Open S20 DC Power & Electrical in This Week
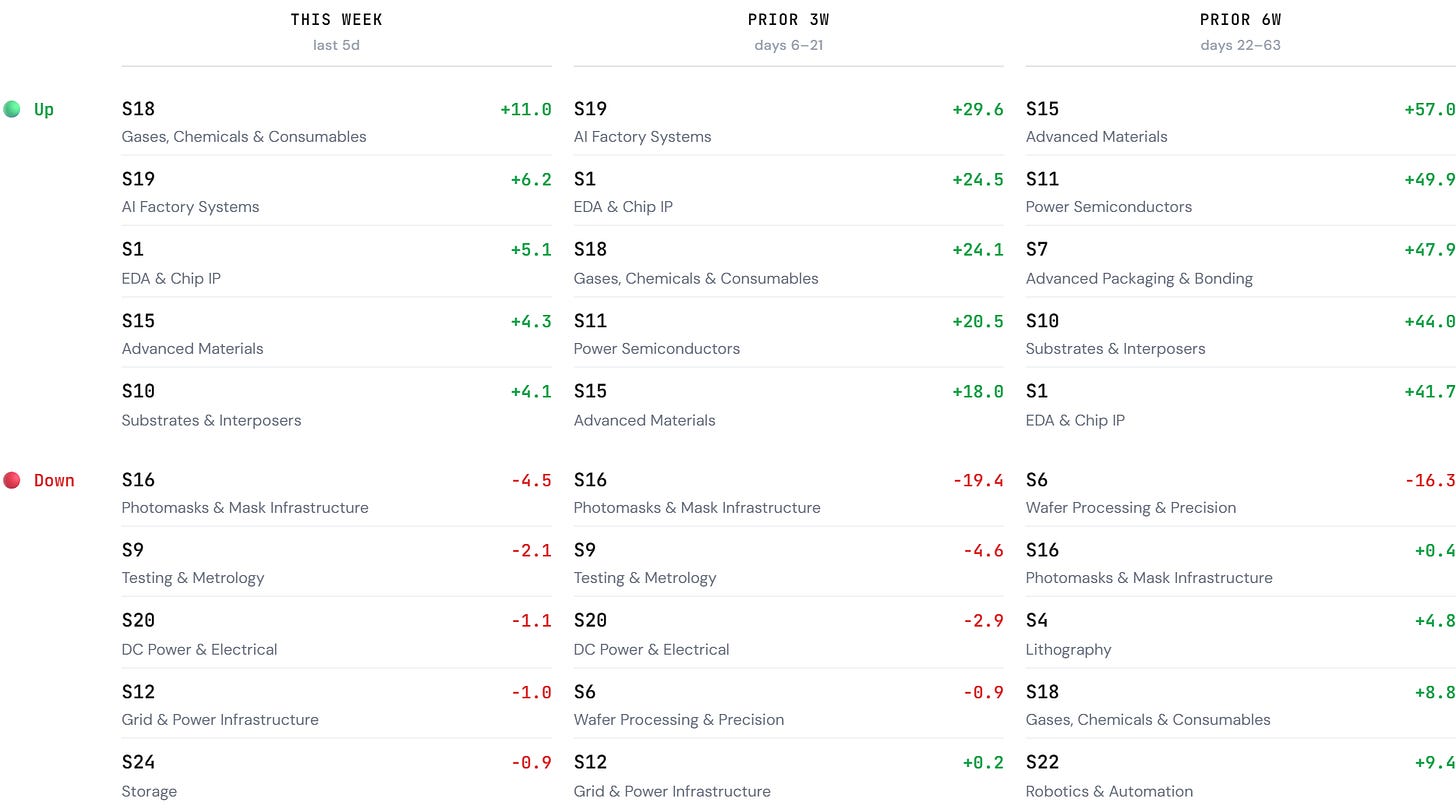Viewport: 1456px width, 809px height. 336,633
